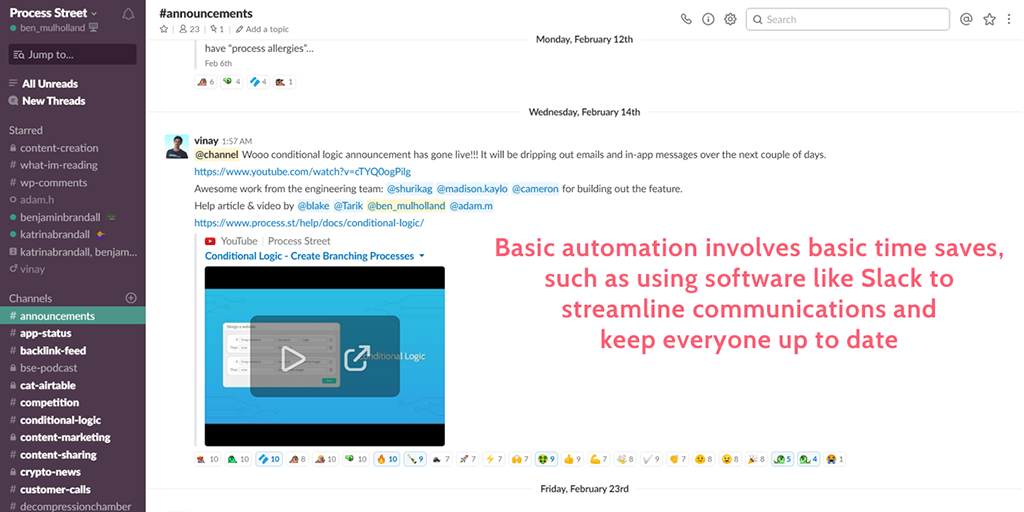Select the announcements channel
The width and height of the screenshot is (1024, 512).
coord(72,316)
